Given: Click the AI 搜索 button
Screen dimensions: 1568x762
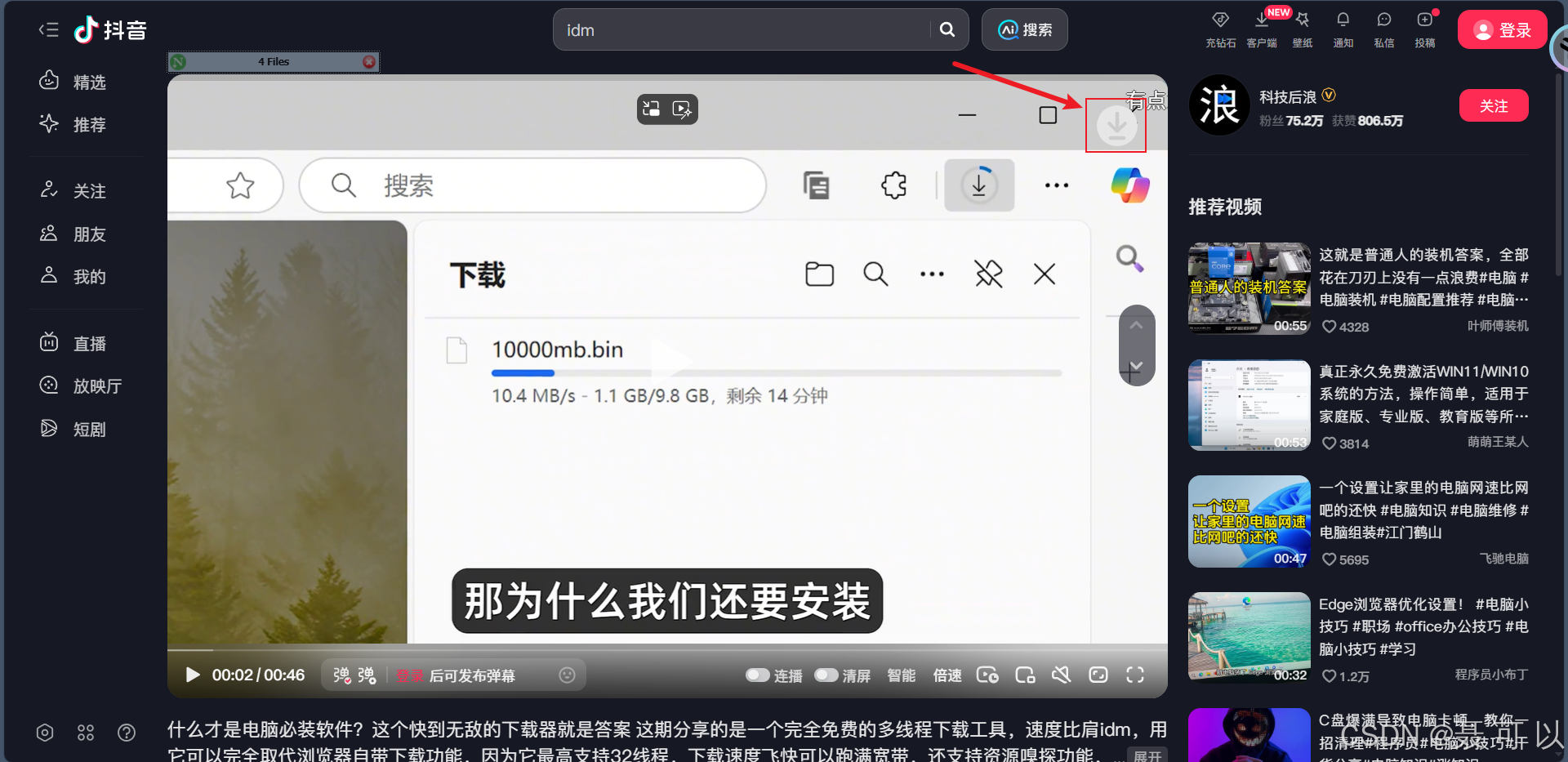Looking at the screenshot, I should 1025,29.
